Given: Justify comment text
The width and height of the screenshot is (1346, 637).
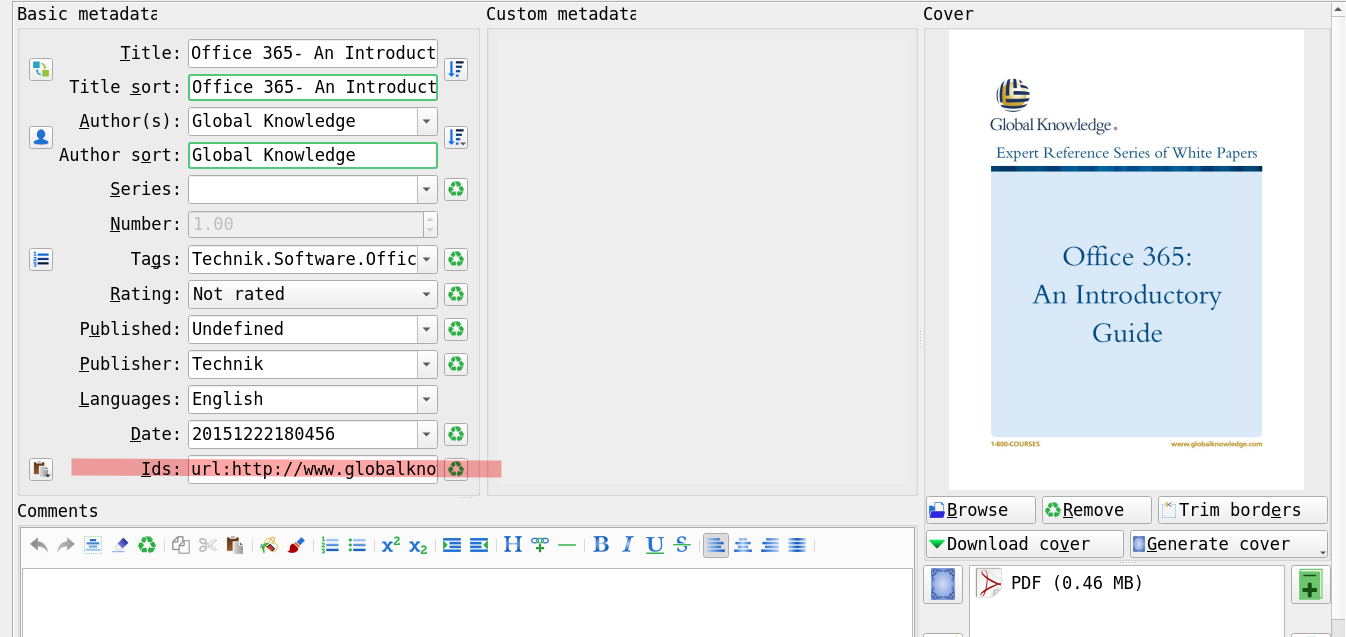Looking at the screenshot, I should [797, 545].
